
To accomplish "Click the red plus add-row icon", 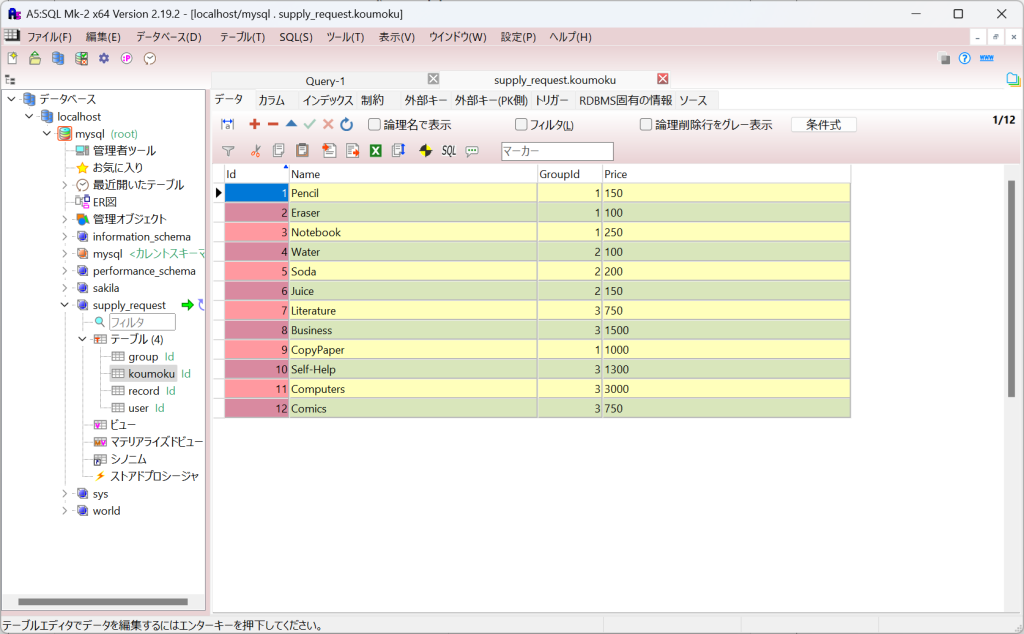I will pos(254,124).
